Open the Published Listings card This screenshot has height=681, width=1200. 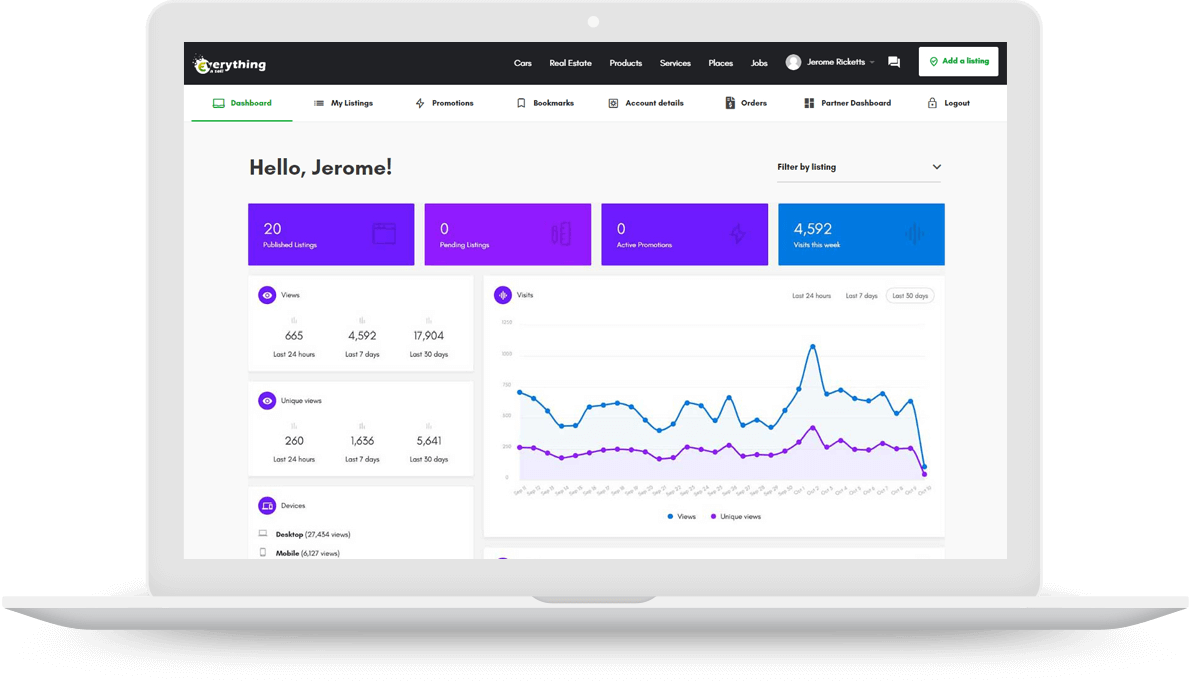click(331, 234)
